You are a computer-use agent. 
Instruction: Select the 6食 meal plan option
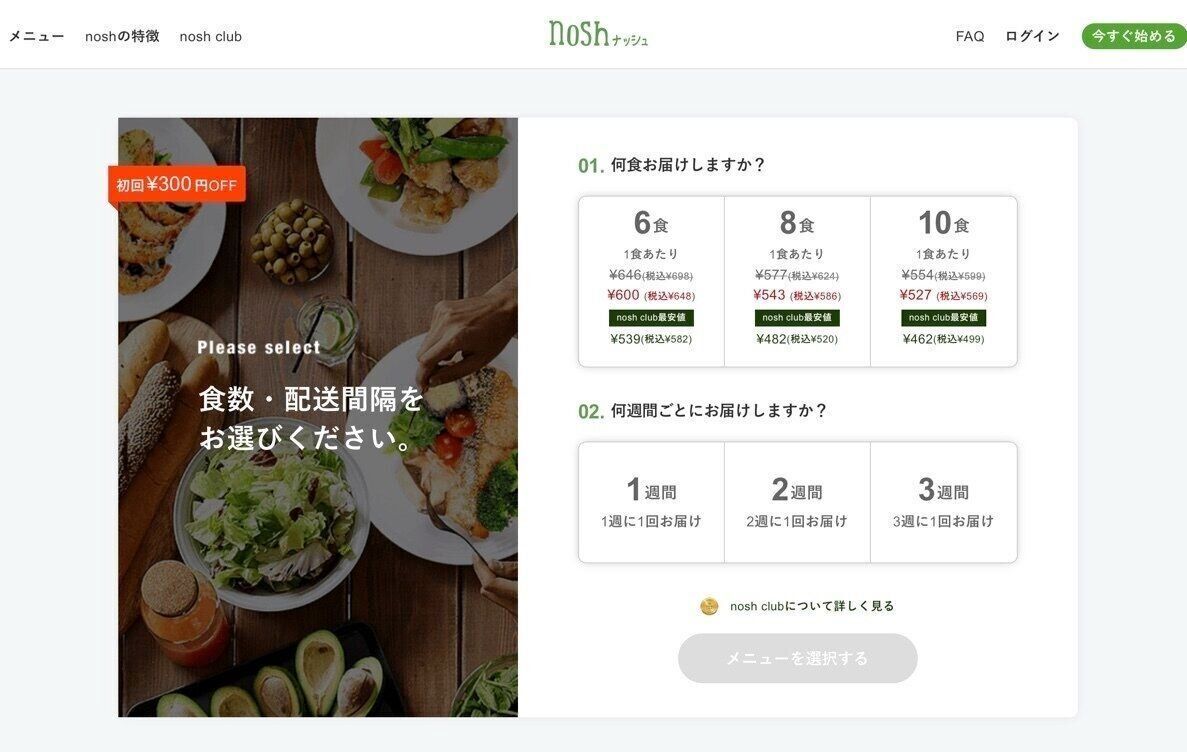651,282
